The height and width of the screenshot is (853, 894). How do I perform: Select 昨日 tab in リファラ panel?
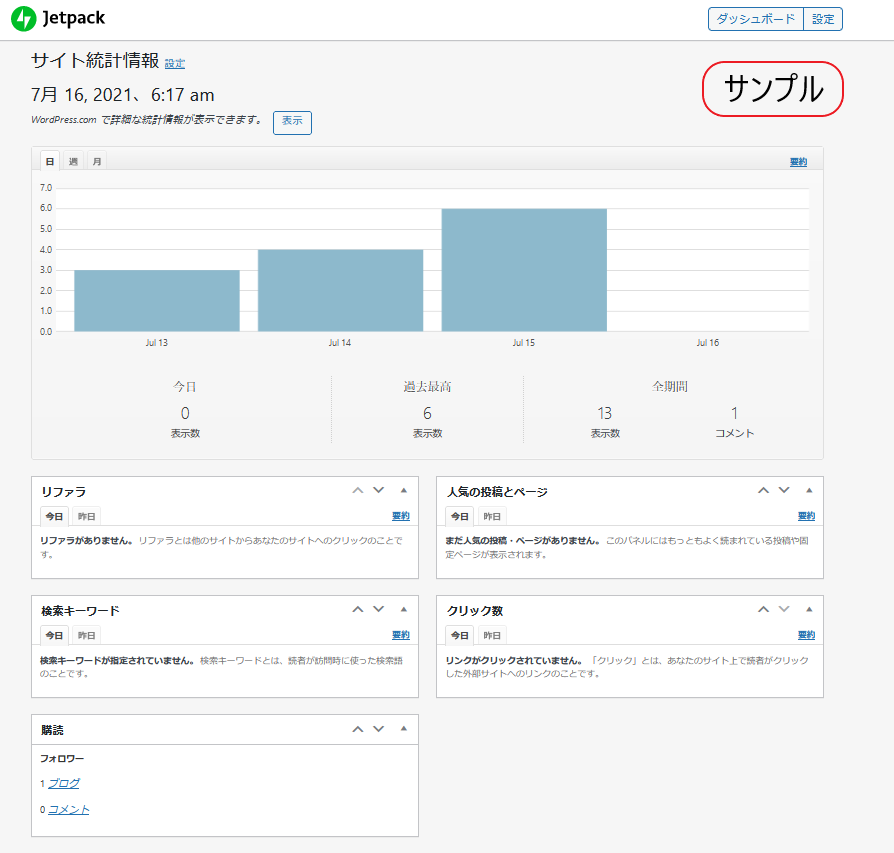(x=86, y=517)
